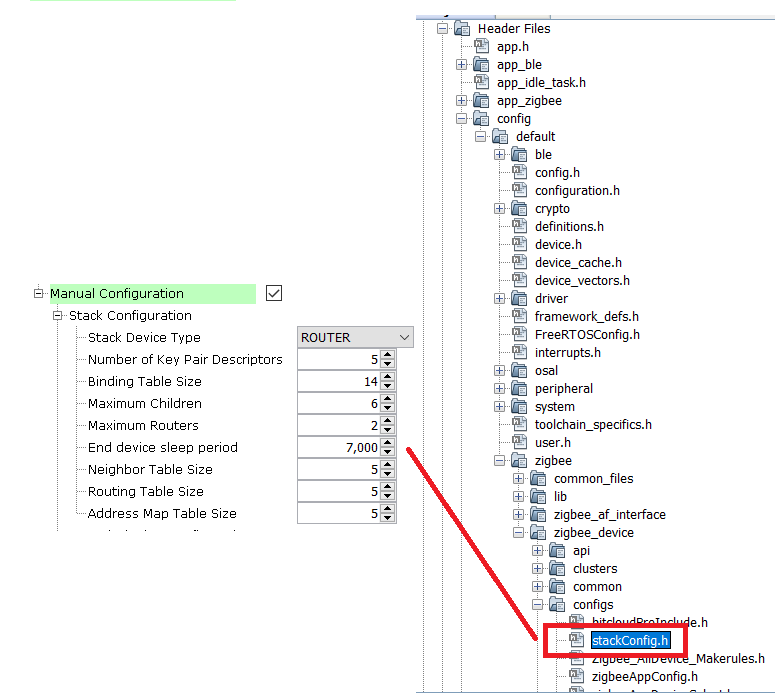This screenshot has width=775, height=694.
Task: Click the peripheral folder icon
Action: (x=519, y=389)
